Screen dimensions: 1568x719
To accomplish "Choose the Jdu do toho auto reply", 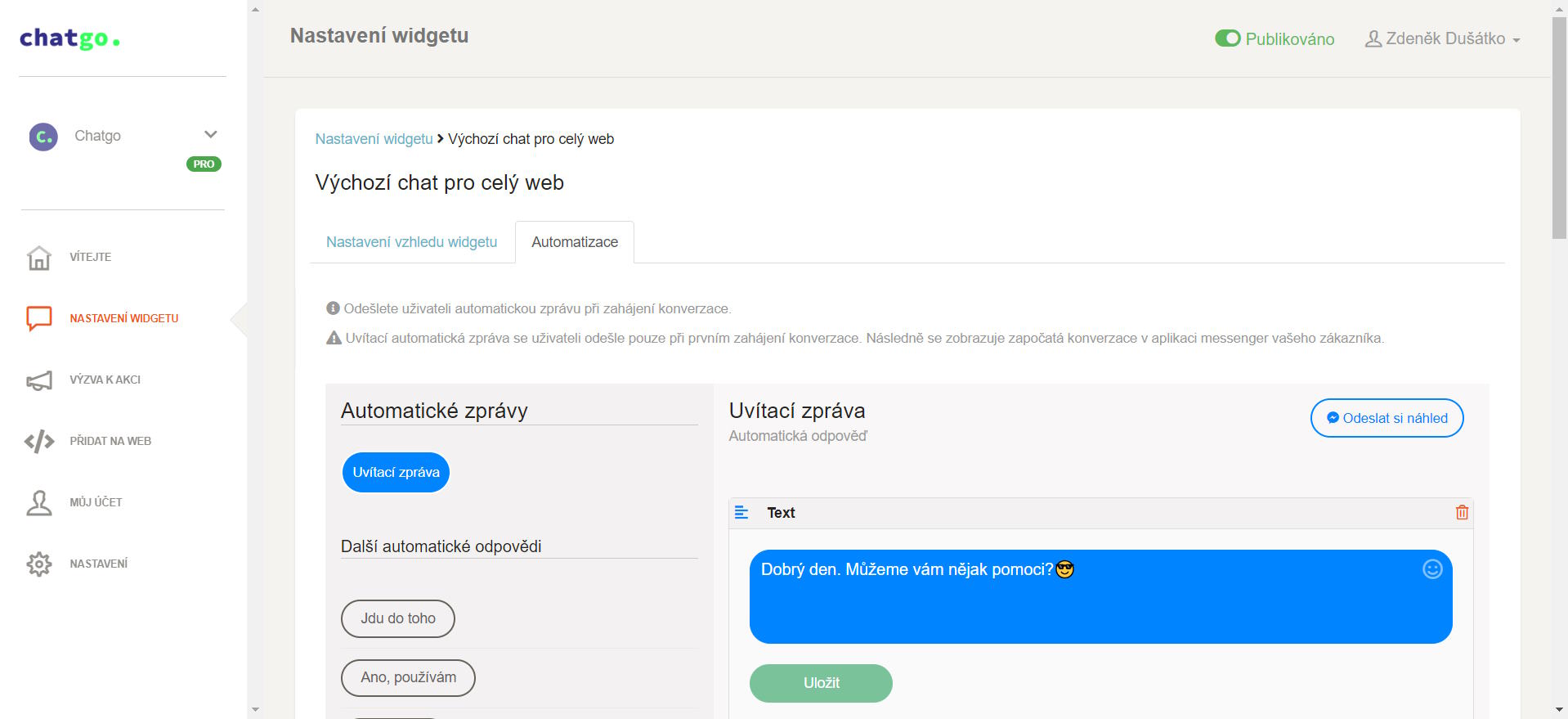I will click(398, 618).
